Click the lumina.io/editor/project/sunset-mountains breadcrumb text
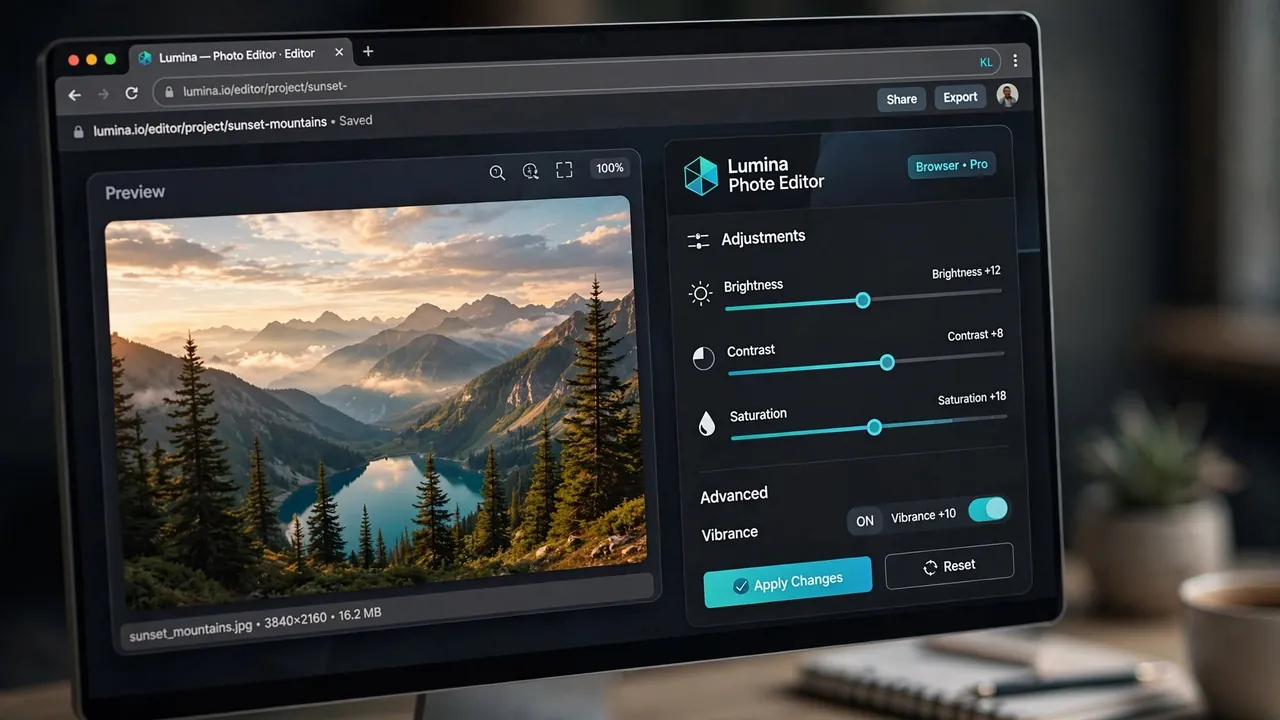1280x720 pixels. tap(210, 126)
